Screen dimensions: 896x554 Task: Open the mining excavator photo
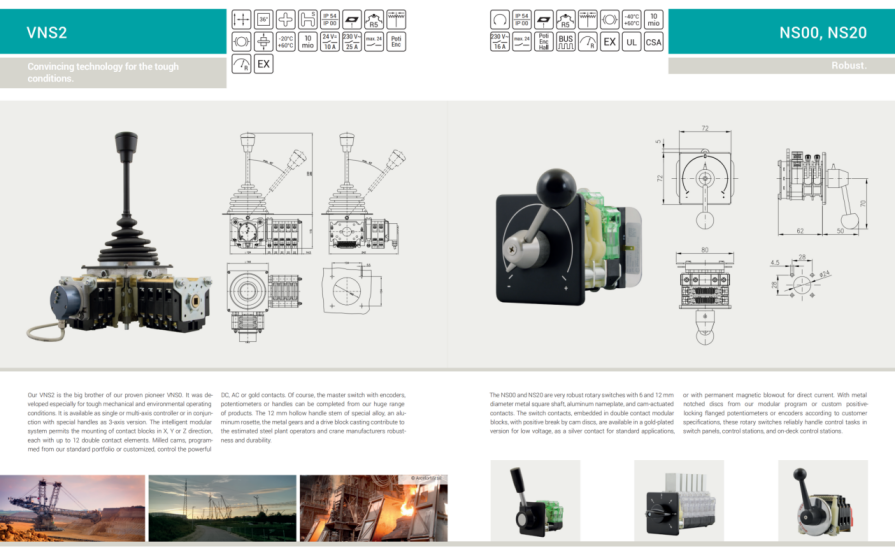point(73,508)
